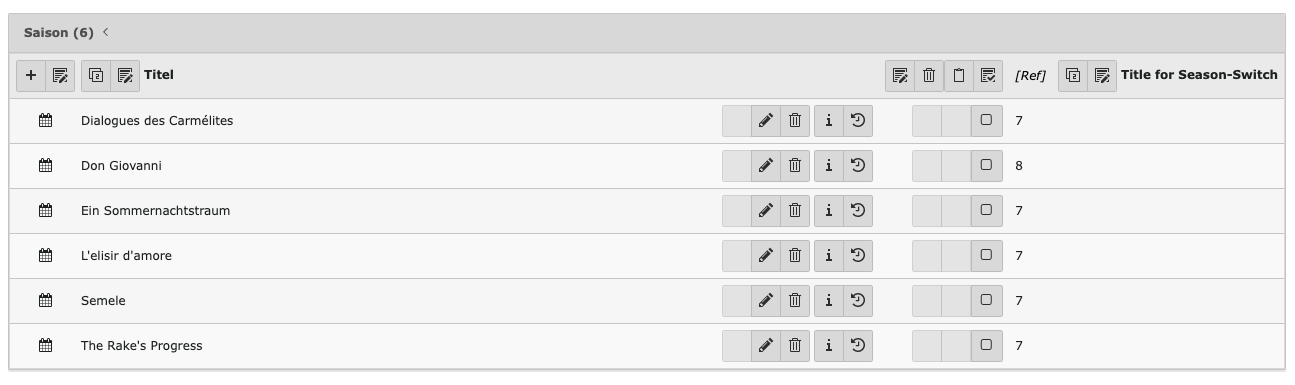Screen dimensions: 1295x385
Task: Select The Rake's Progress row checkbox
Action: click(986, 346)
